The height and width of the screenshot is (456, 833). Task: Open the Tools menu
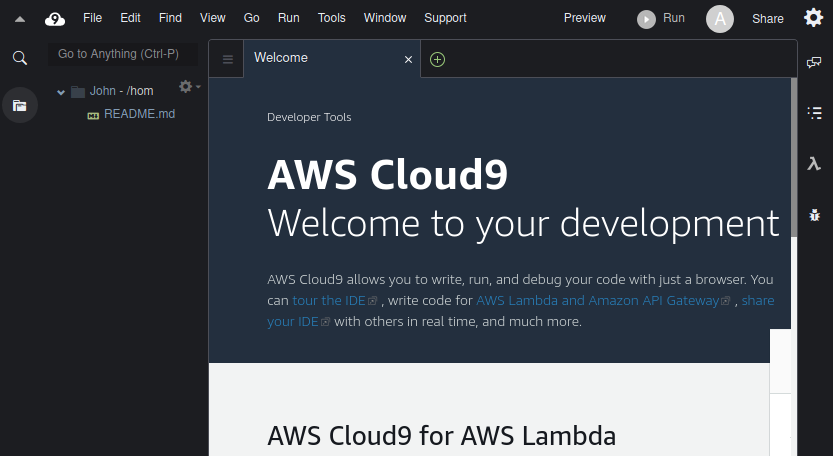331,18
